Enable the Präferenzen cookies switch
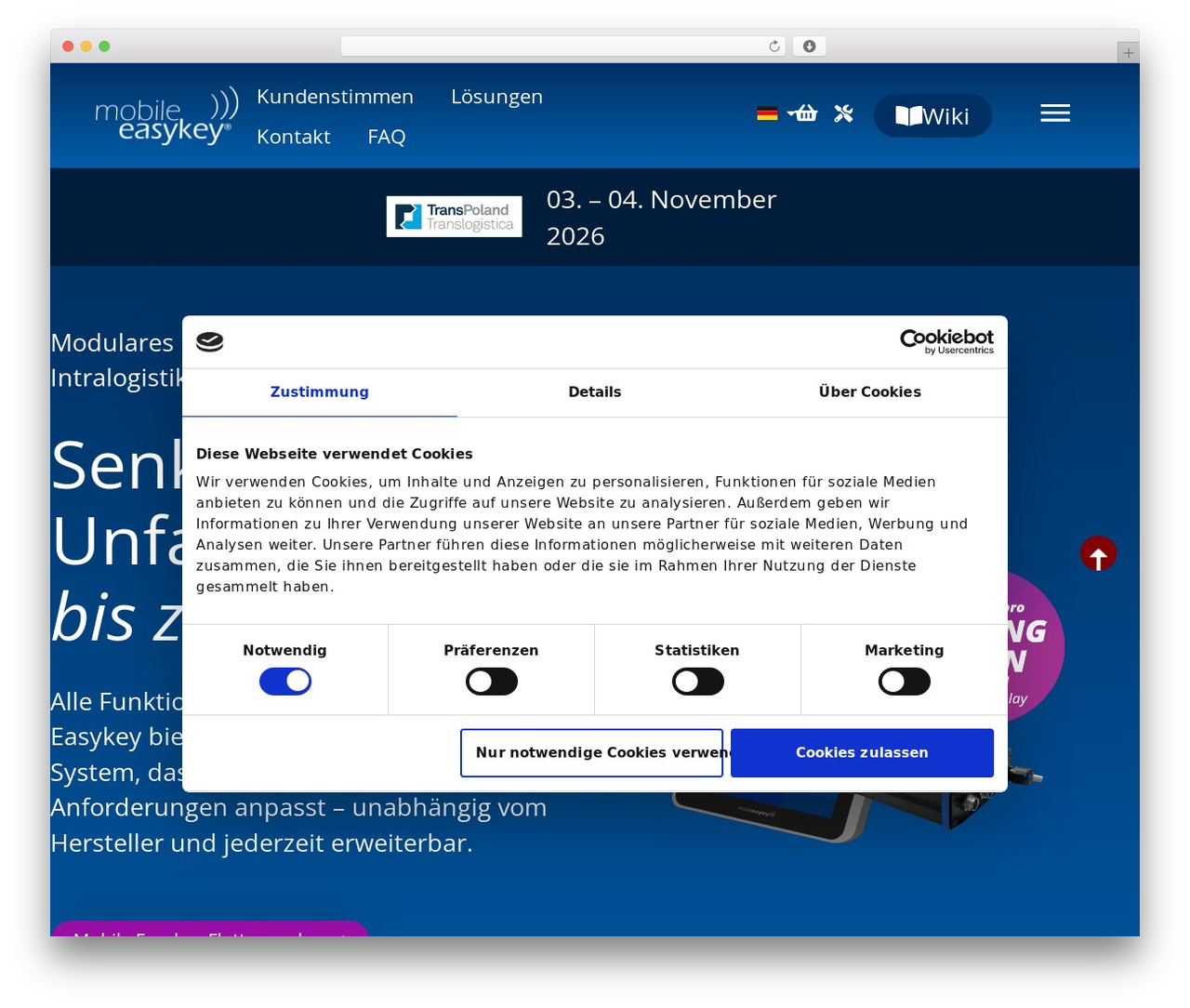The height and width of the screenshot is (1008, 1190). pyautogui.click(x=492, y=682)
